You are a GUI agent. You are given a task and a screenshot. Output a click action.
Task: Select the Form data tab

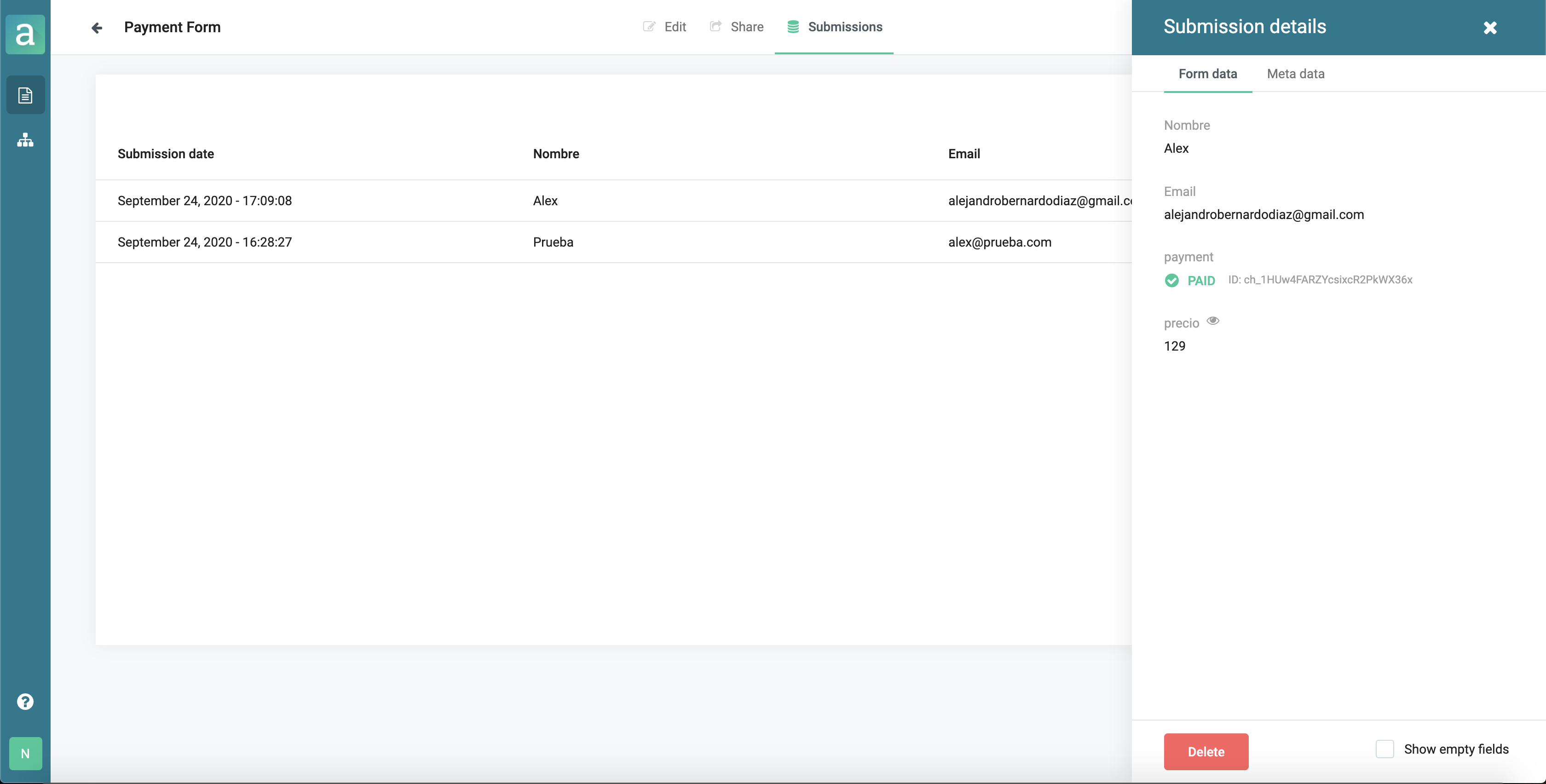point(1207,74)
